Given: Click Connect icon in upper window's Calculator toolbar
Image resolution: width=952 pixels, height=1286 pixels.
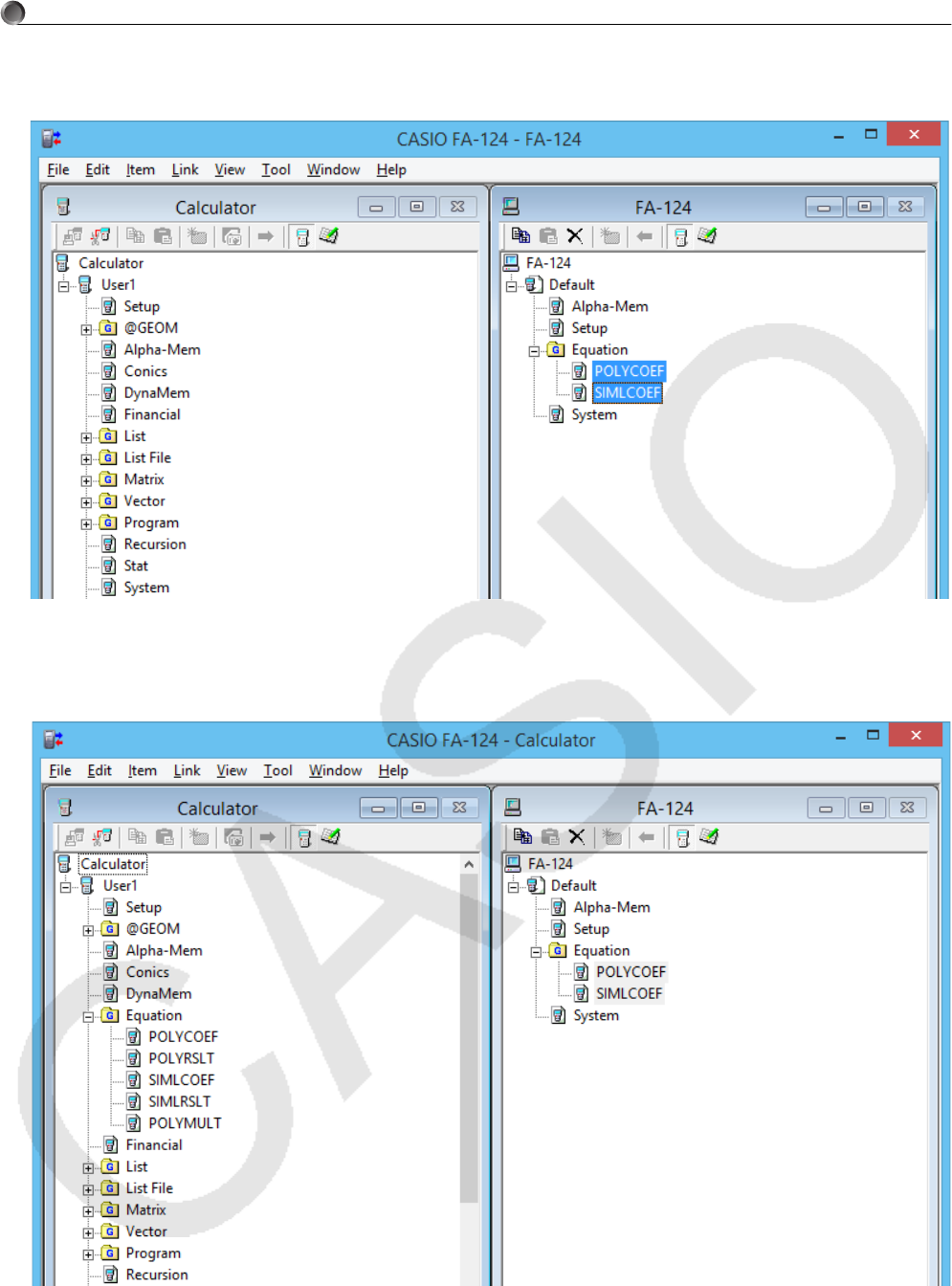Looking at the screenshot, I should (x=72, y=235).
